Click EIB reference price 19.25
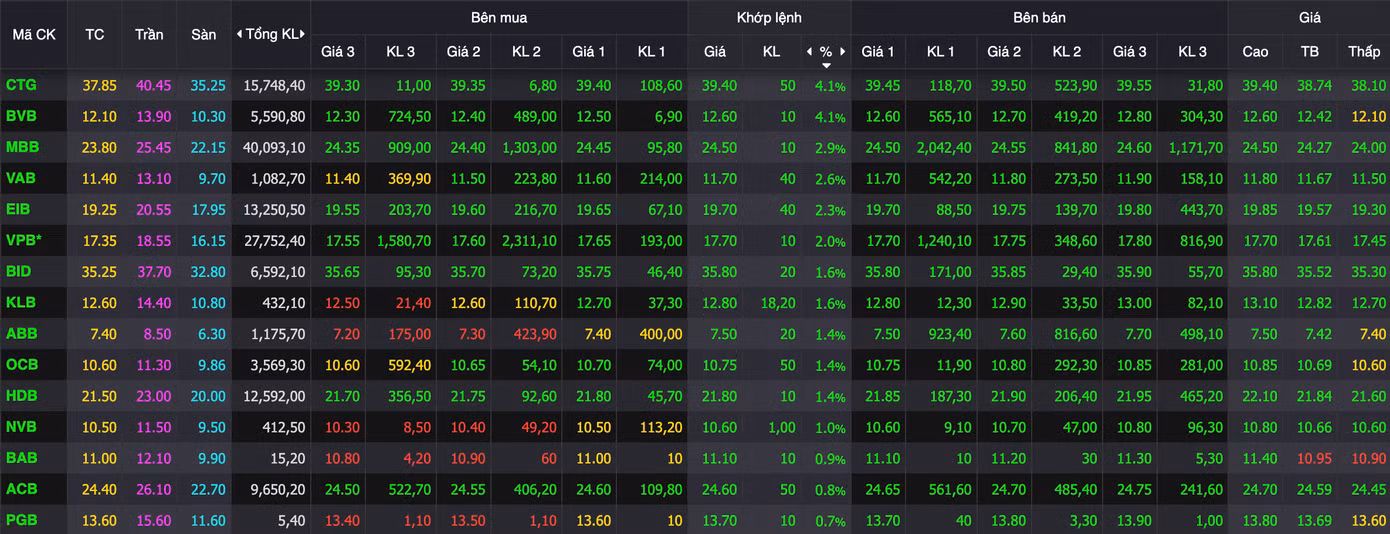The image size is (1390, 534). pos(99,209)
